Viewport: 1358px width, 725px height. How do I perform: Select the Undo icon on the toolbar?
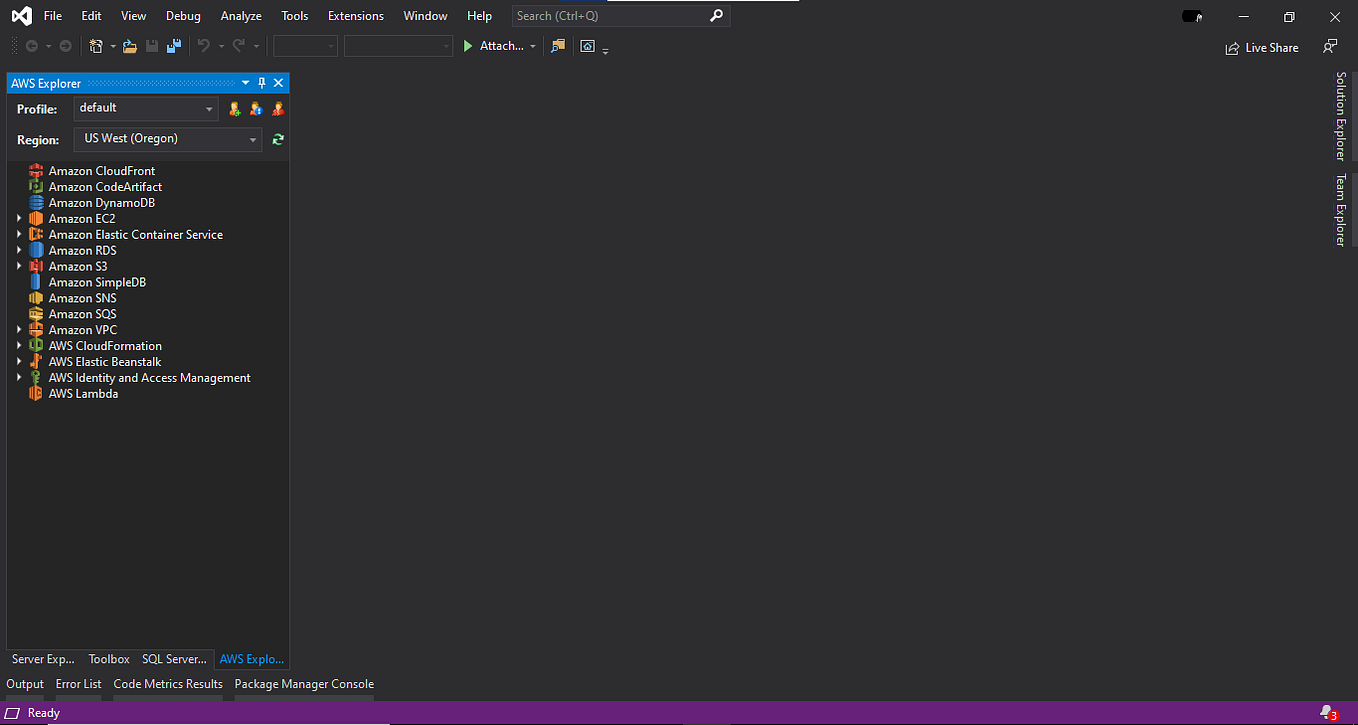(x=207, y=45)
